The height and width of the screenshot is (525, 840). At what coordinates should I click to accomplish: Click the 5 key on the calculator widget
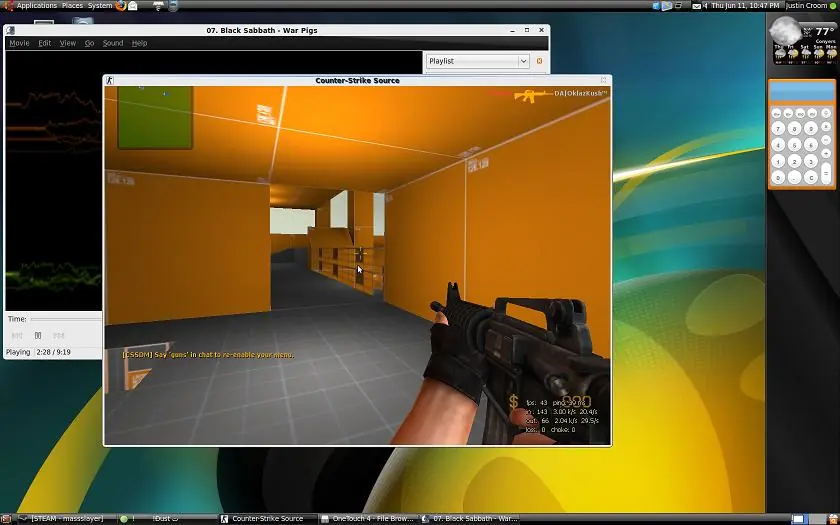(794, 145)
